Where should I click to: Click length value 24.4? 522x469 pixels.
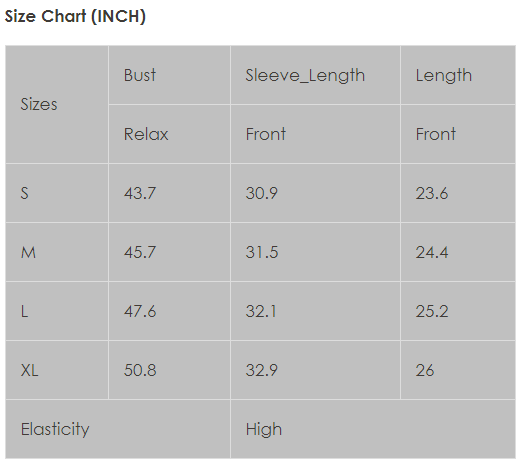[432, 252]
